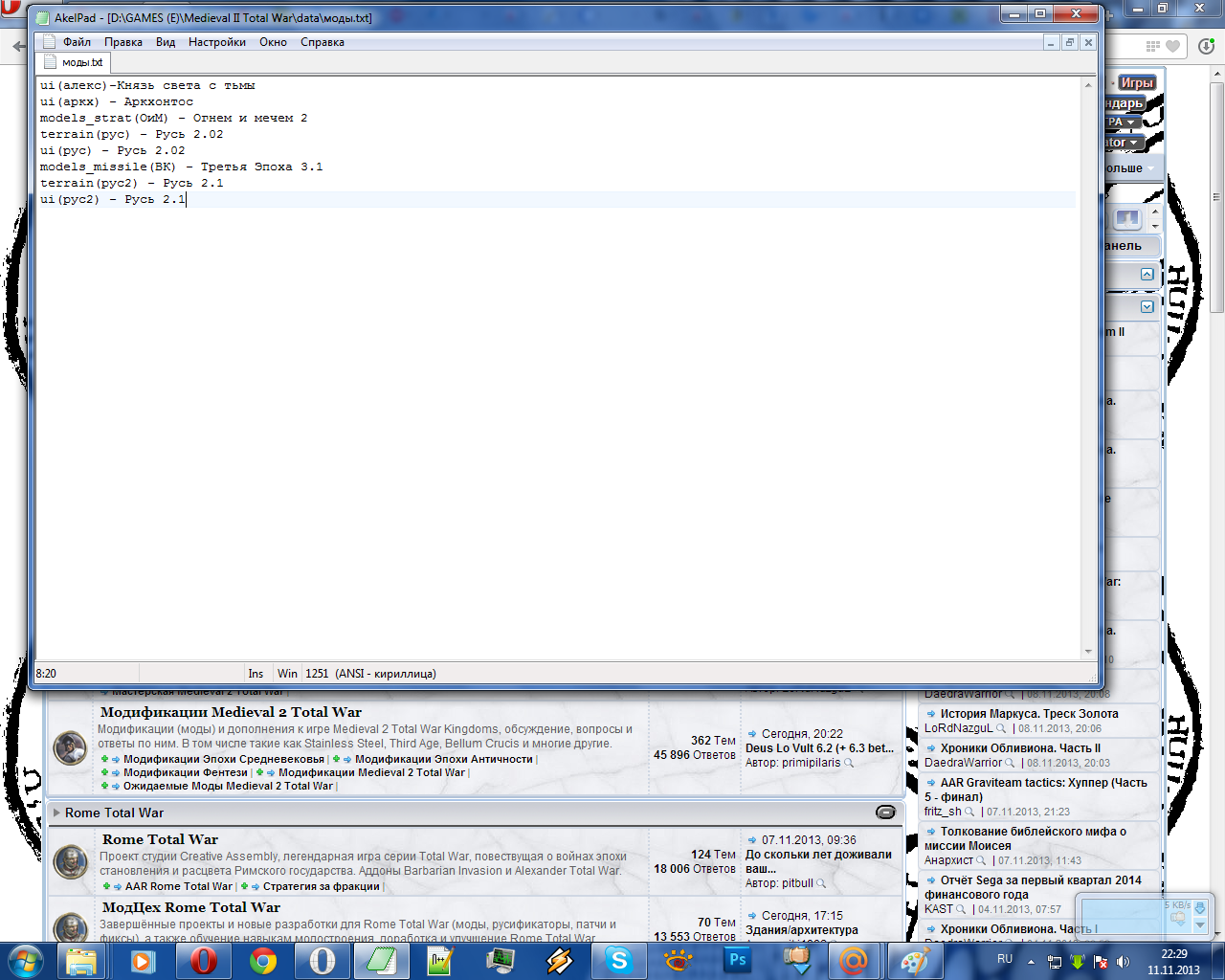Open the Правка menu in AkelPad

tap(123, 42)
